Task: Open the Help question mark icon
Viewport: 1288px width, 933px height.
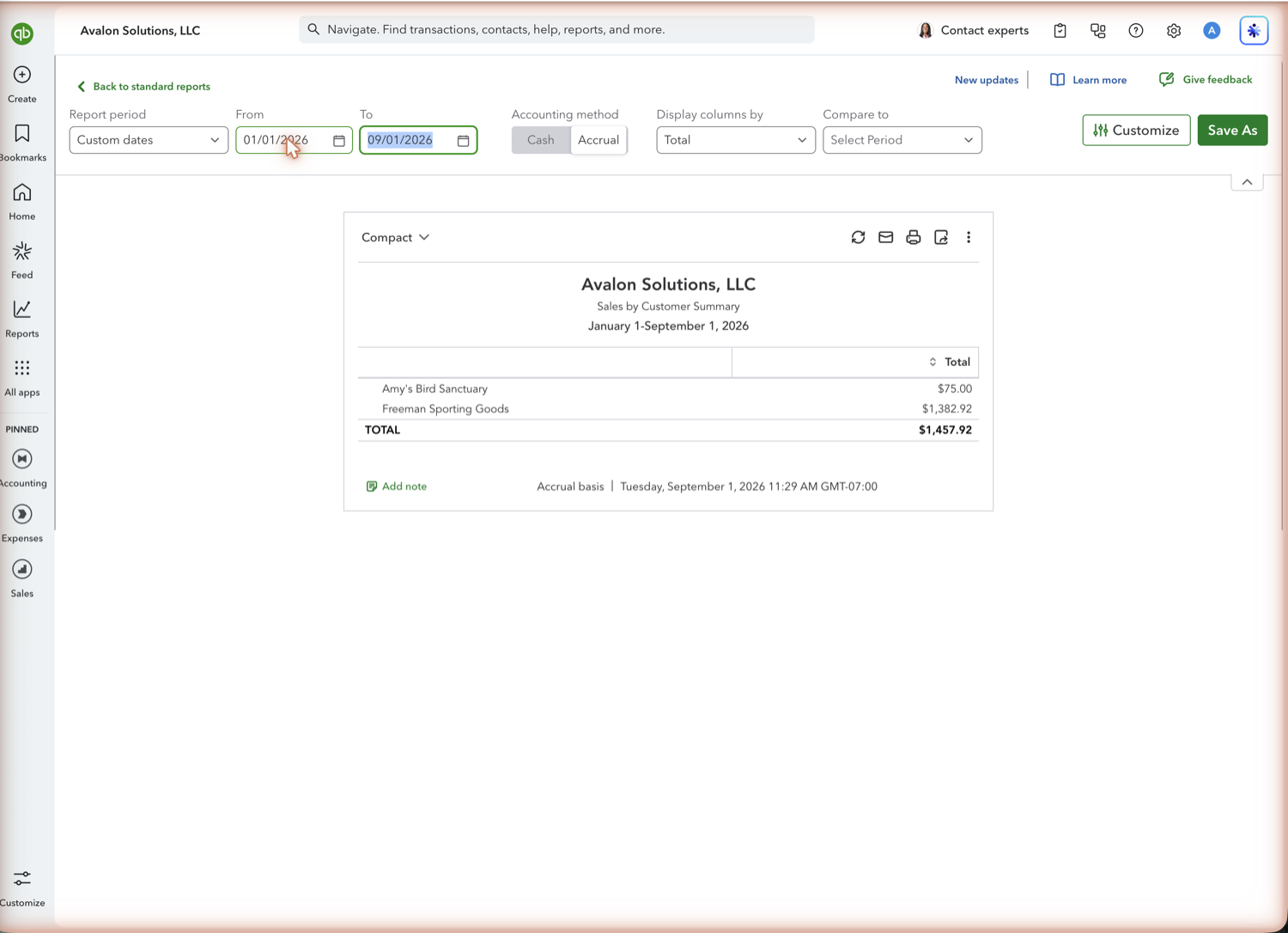Action: click(x=1136, y=31)
